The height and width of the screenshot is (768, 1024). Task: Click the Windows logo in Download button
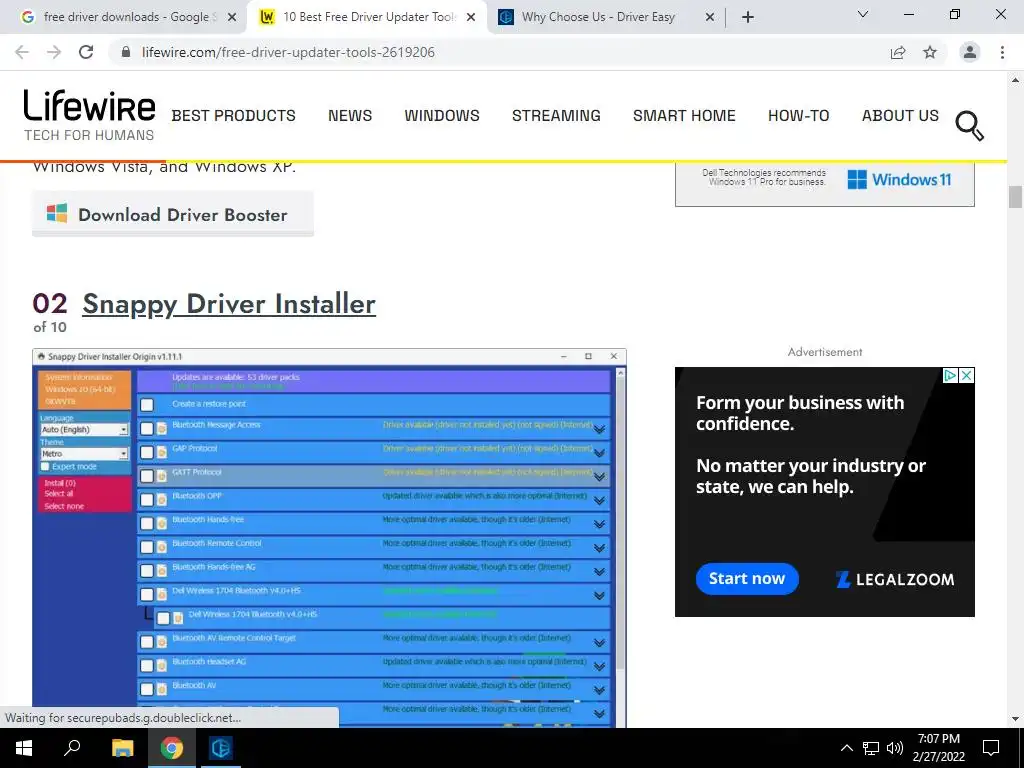(x=57, y=213)
